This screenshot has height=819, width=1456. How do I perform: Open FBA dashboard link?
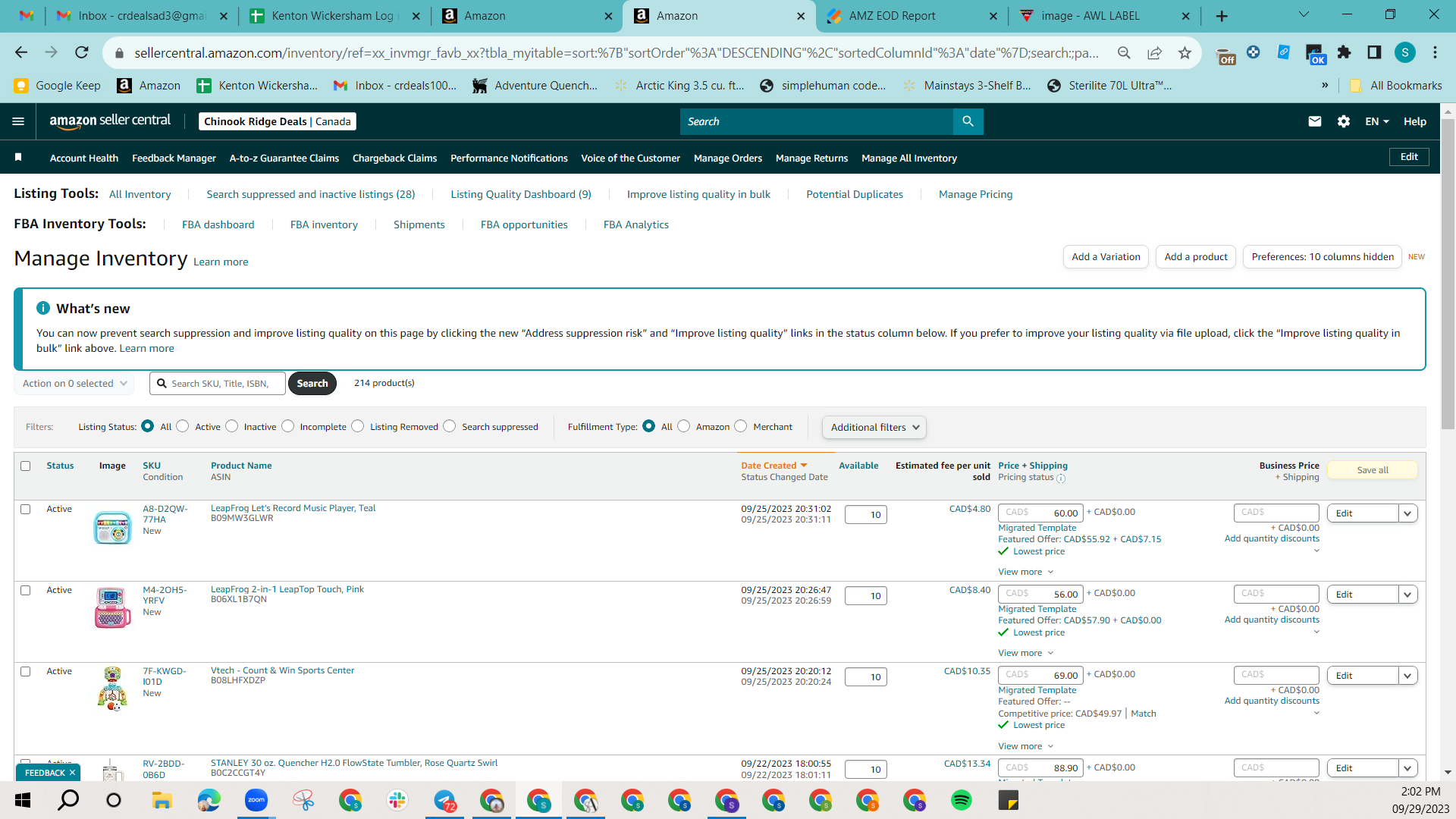218,224
